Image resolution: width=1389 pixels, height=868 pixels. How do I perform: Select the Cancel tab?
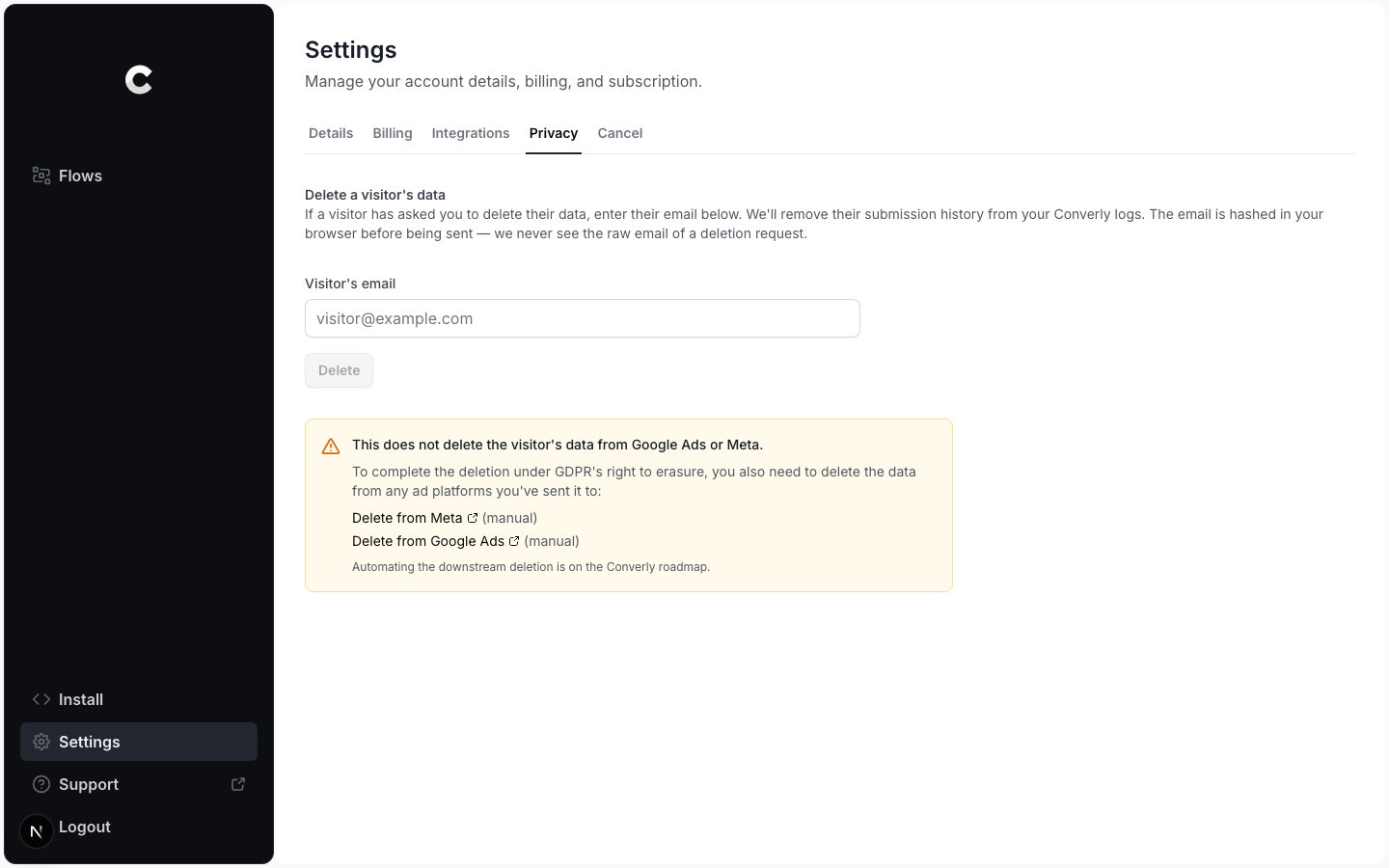[x=620, y=133]
